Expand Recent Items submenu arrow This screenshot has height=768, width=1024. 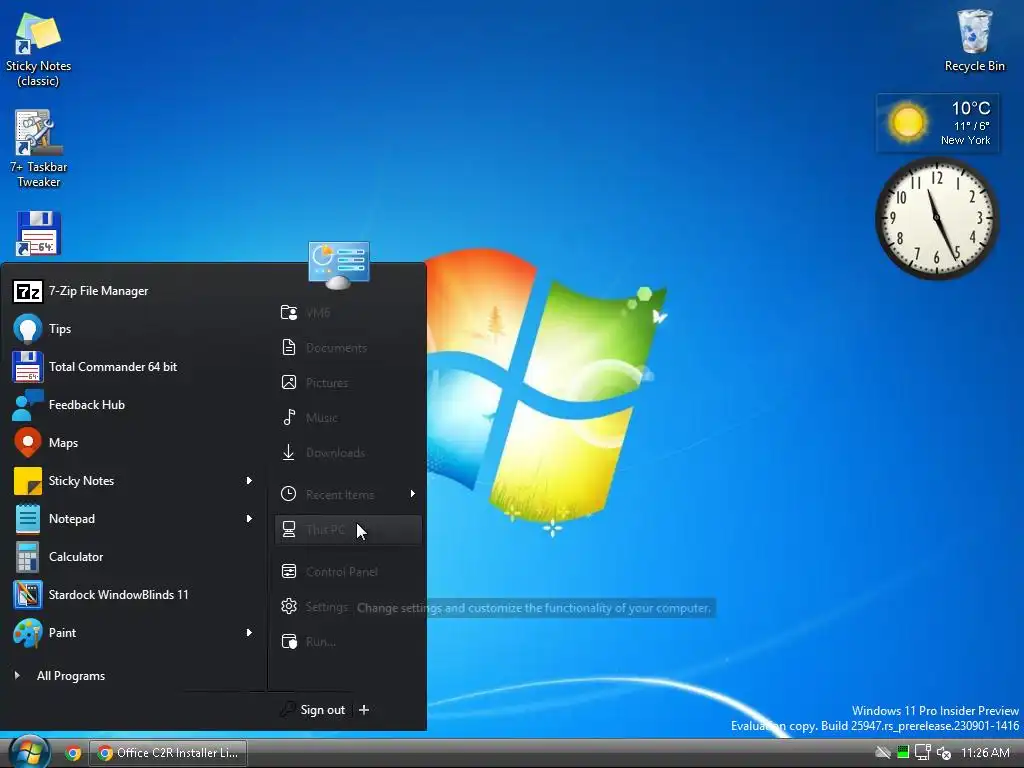click(413, 494)
